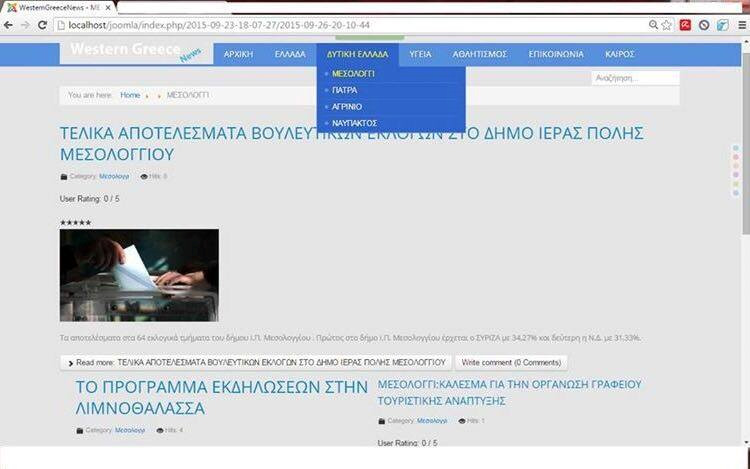Open the ΑΘΛΗΤΙΣΜΟΣ menu item
The image size is (750, 469).
480,55
